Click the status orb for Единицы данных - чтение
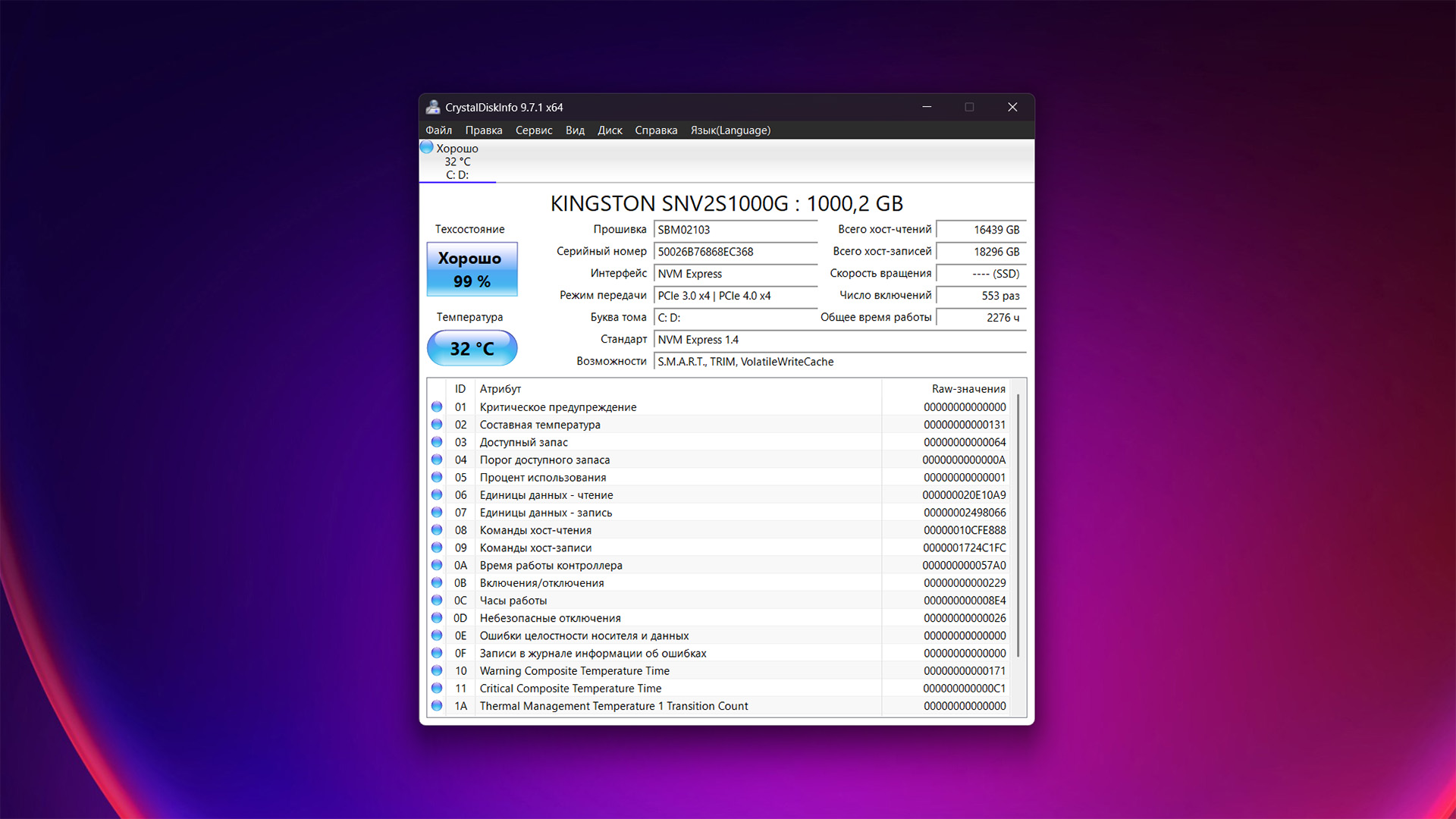1456x819 pixels. pyautogui.click(x=437, y=494)
